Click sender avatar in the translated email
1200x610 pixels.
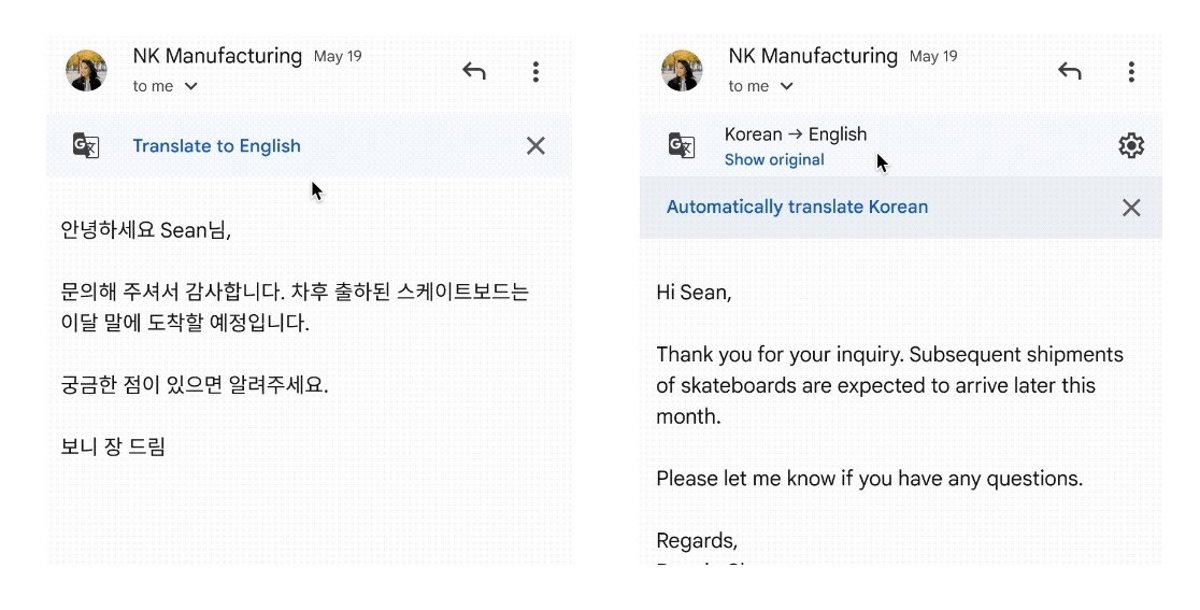point(683,71)
